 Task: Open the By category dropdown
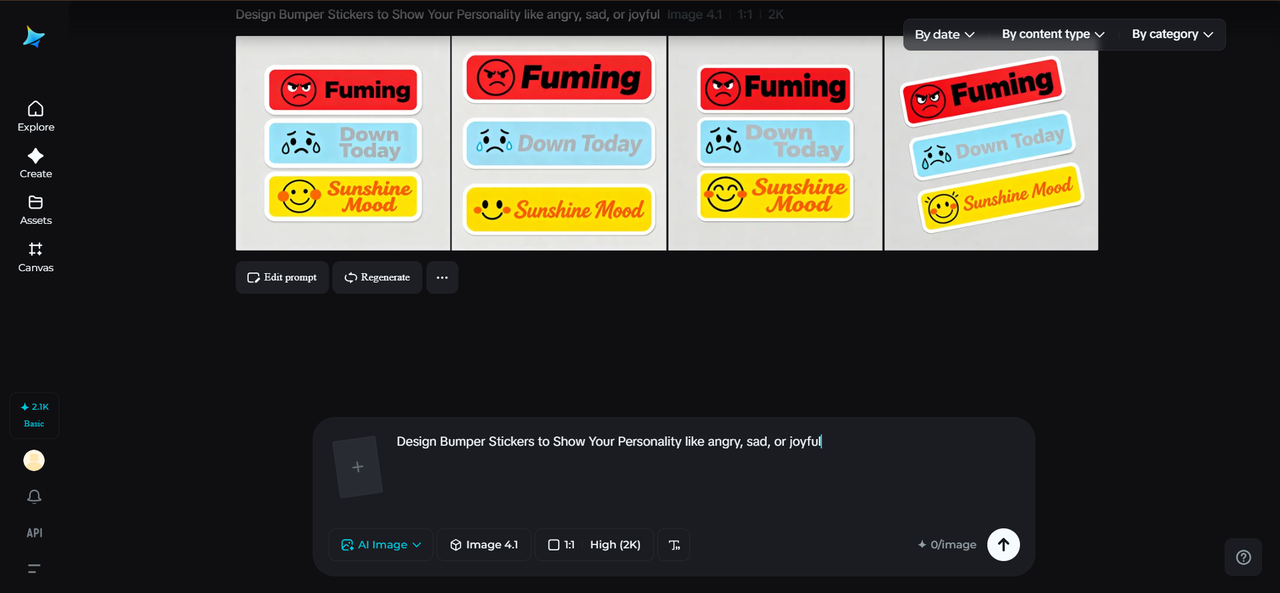(1172, 34)
